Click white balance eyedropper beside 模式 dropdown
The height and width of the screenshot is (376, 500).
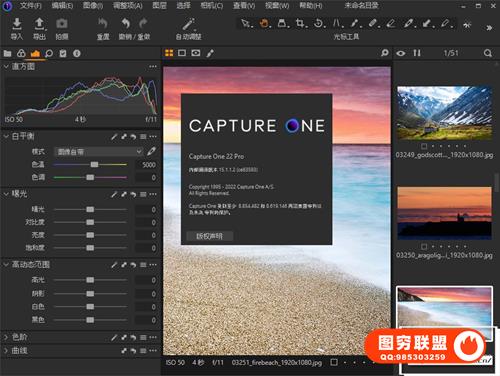click(x=151, y=151)
